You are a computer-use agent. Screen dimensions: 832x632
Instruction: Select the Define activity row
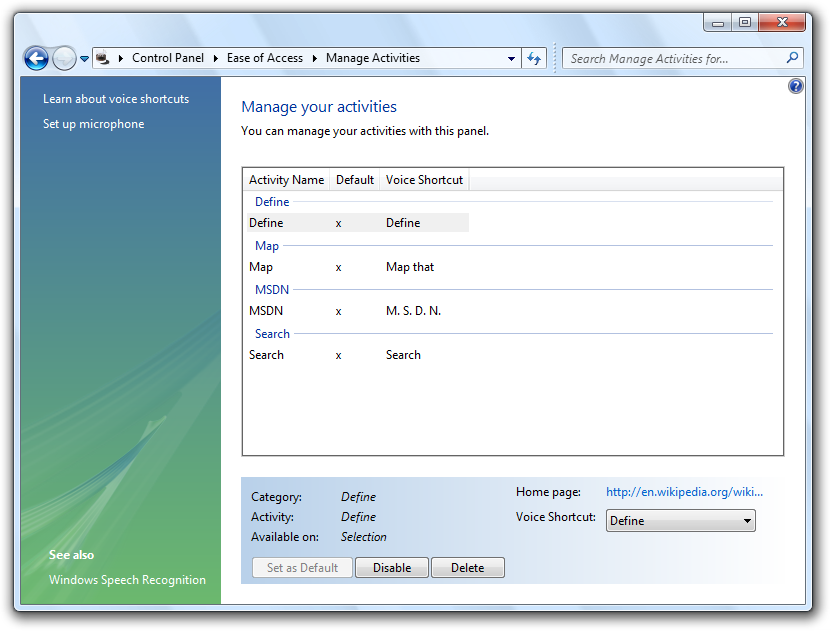point(357,223)
